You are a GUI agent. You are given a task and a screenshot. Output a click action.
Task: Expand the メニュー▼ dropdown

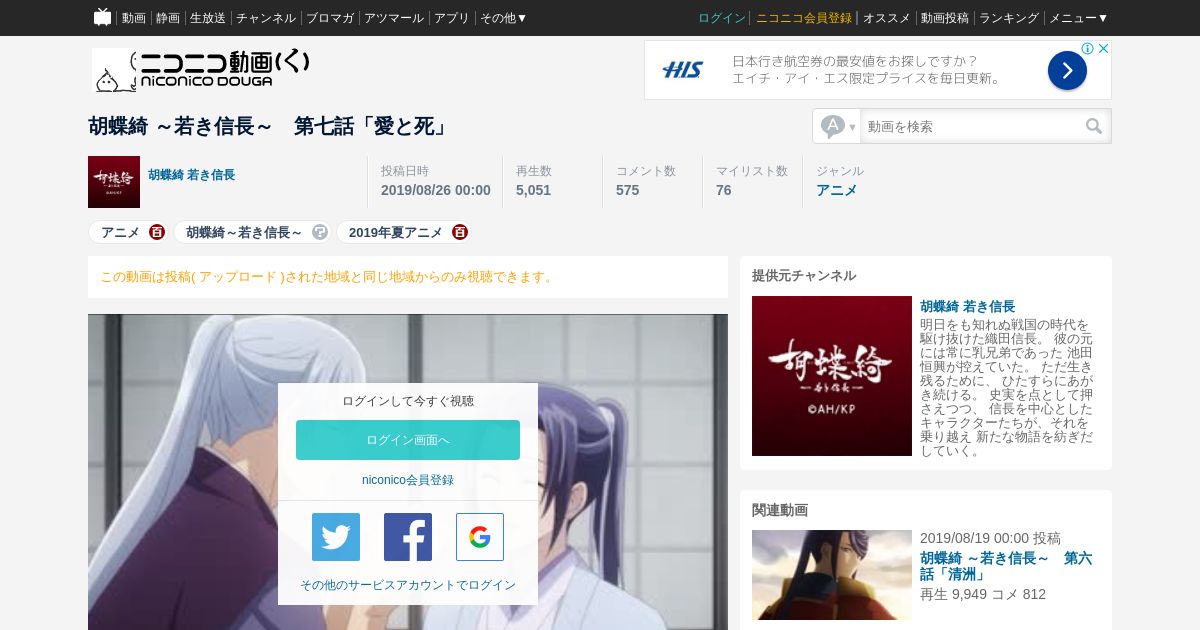[x=1078, y=18]
